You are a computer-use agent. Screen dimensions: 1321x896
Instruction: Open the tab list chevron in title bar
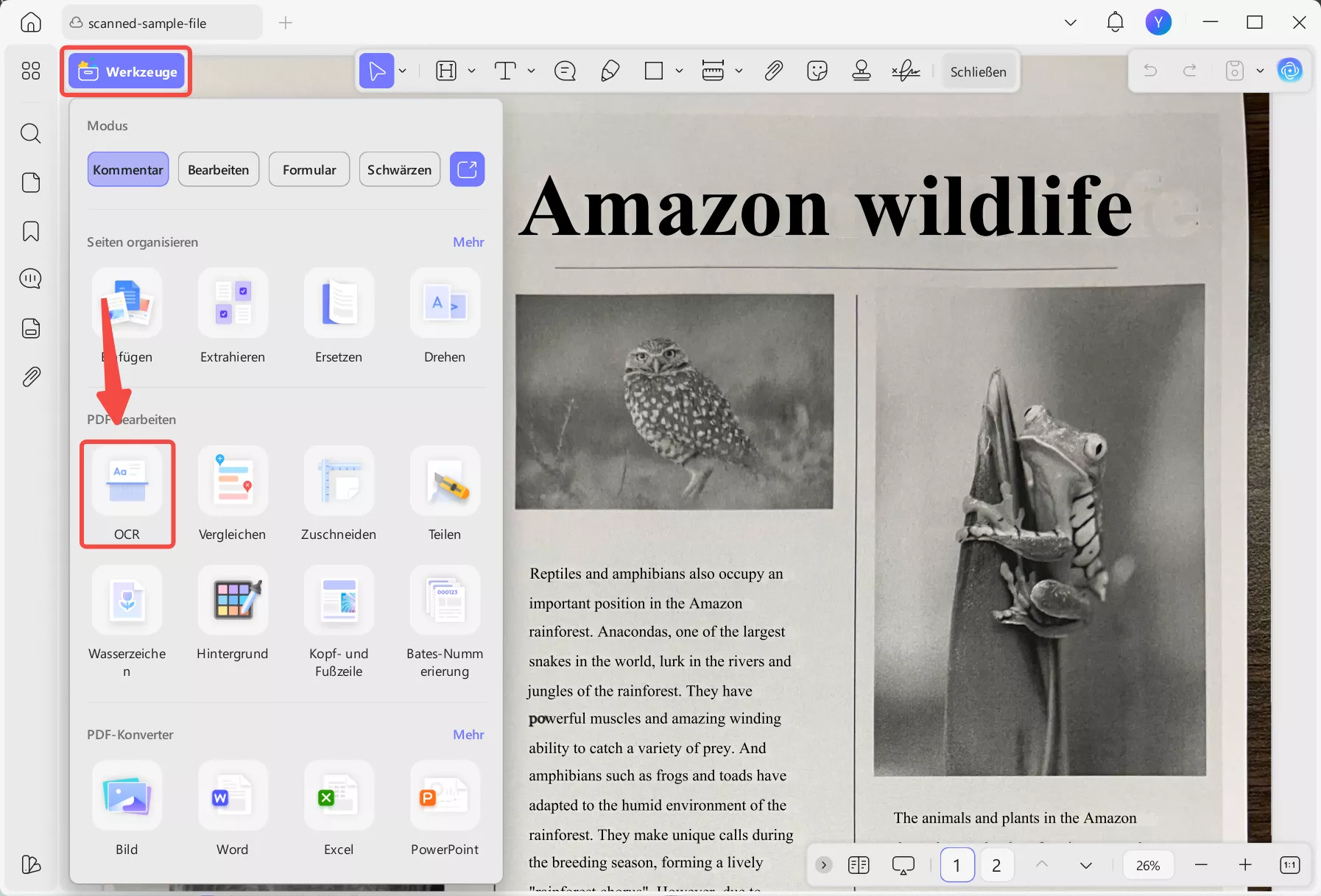[1071, 23]
